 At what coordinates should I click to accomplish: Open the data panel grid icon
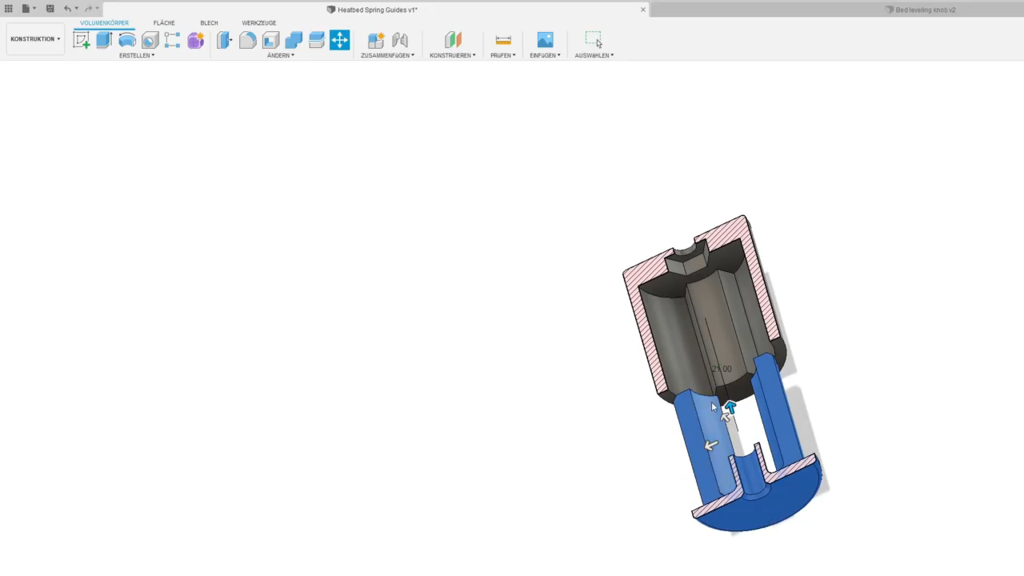(8, 8)
